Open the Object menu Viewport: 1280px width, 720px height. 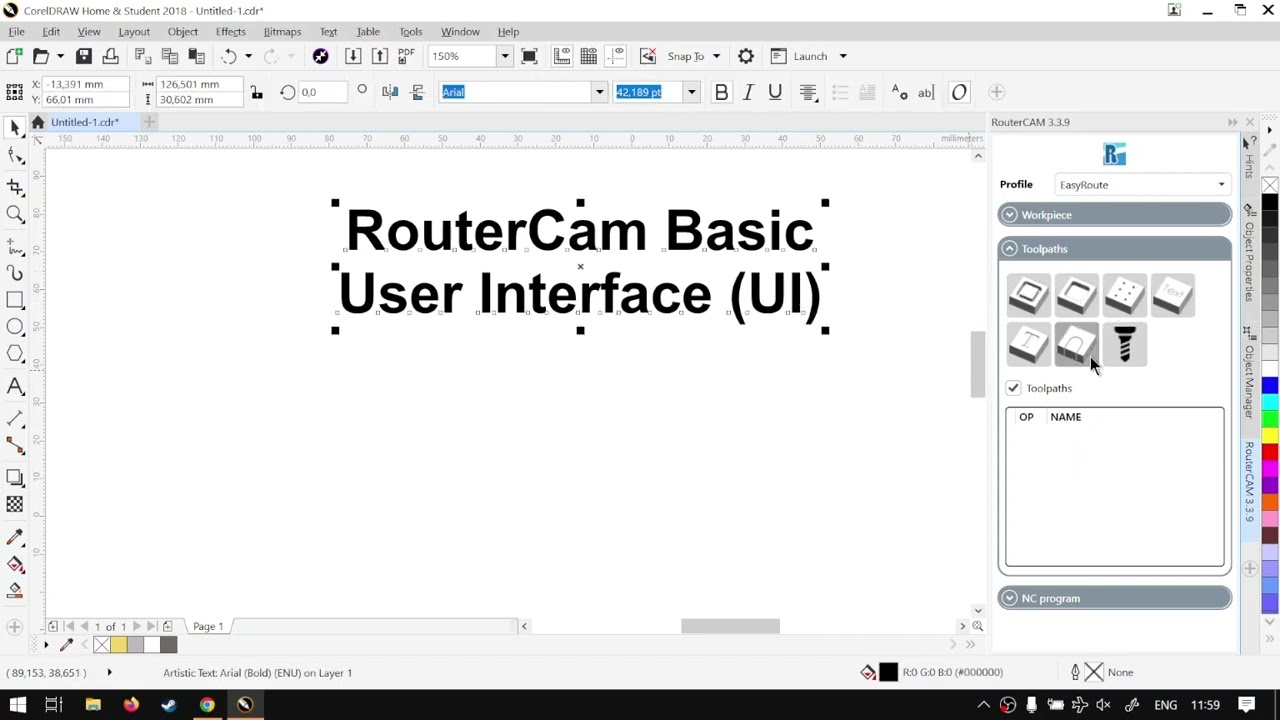click(x=183, y=31)
